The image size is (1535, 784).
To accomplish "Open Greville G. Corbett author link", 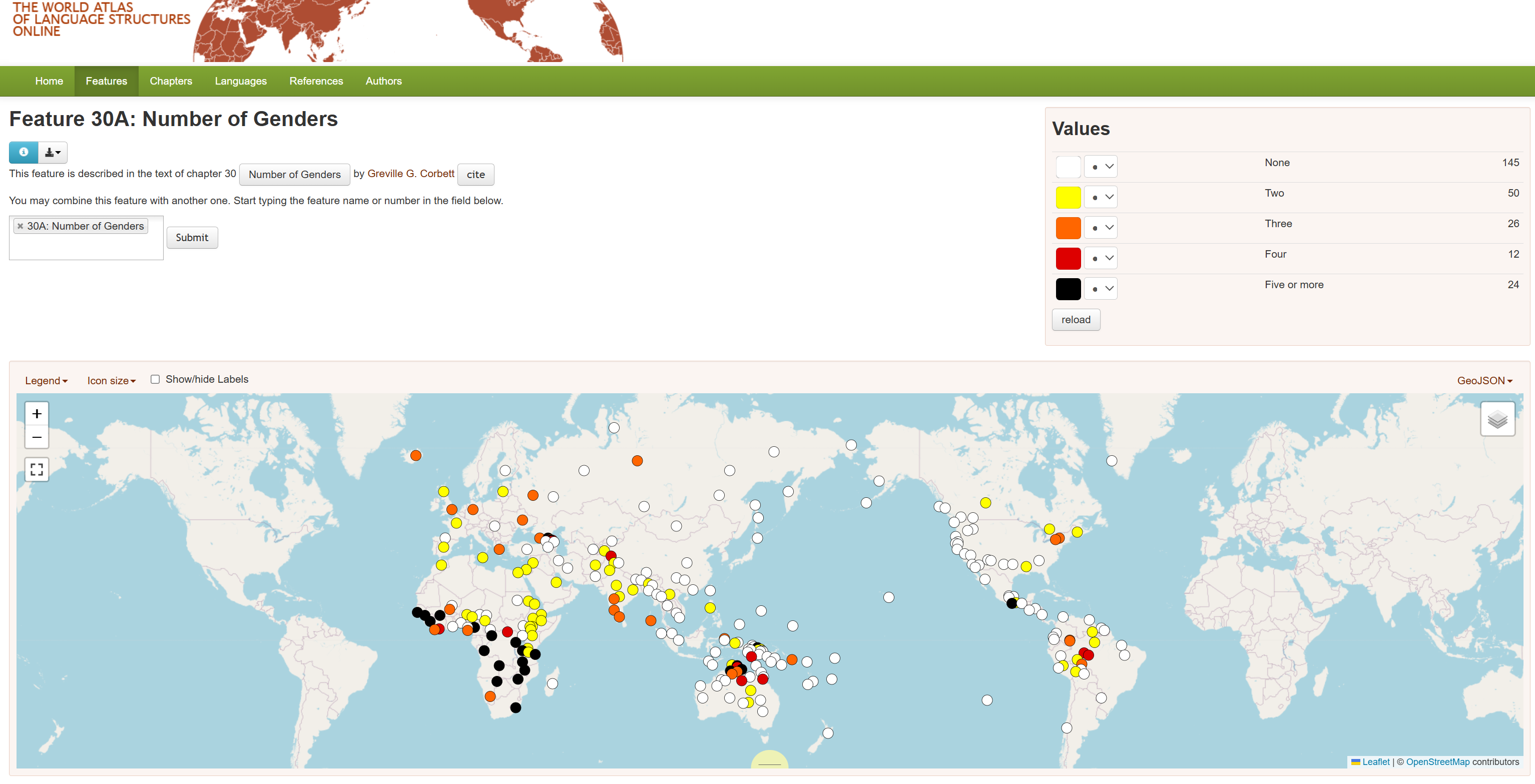I will [410, 174].
